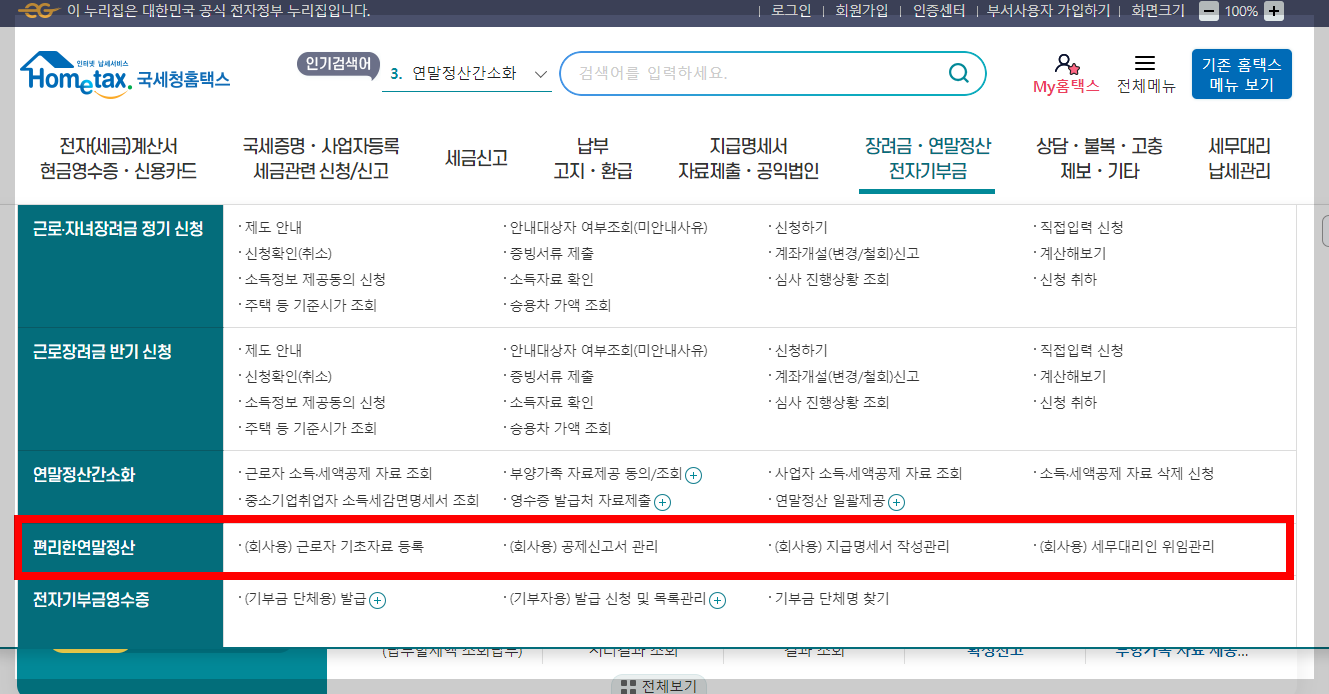Open 사업자 소득·세액공제 자료 조회
Viewport: 1329px width, 694px height.
(868, 474)
